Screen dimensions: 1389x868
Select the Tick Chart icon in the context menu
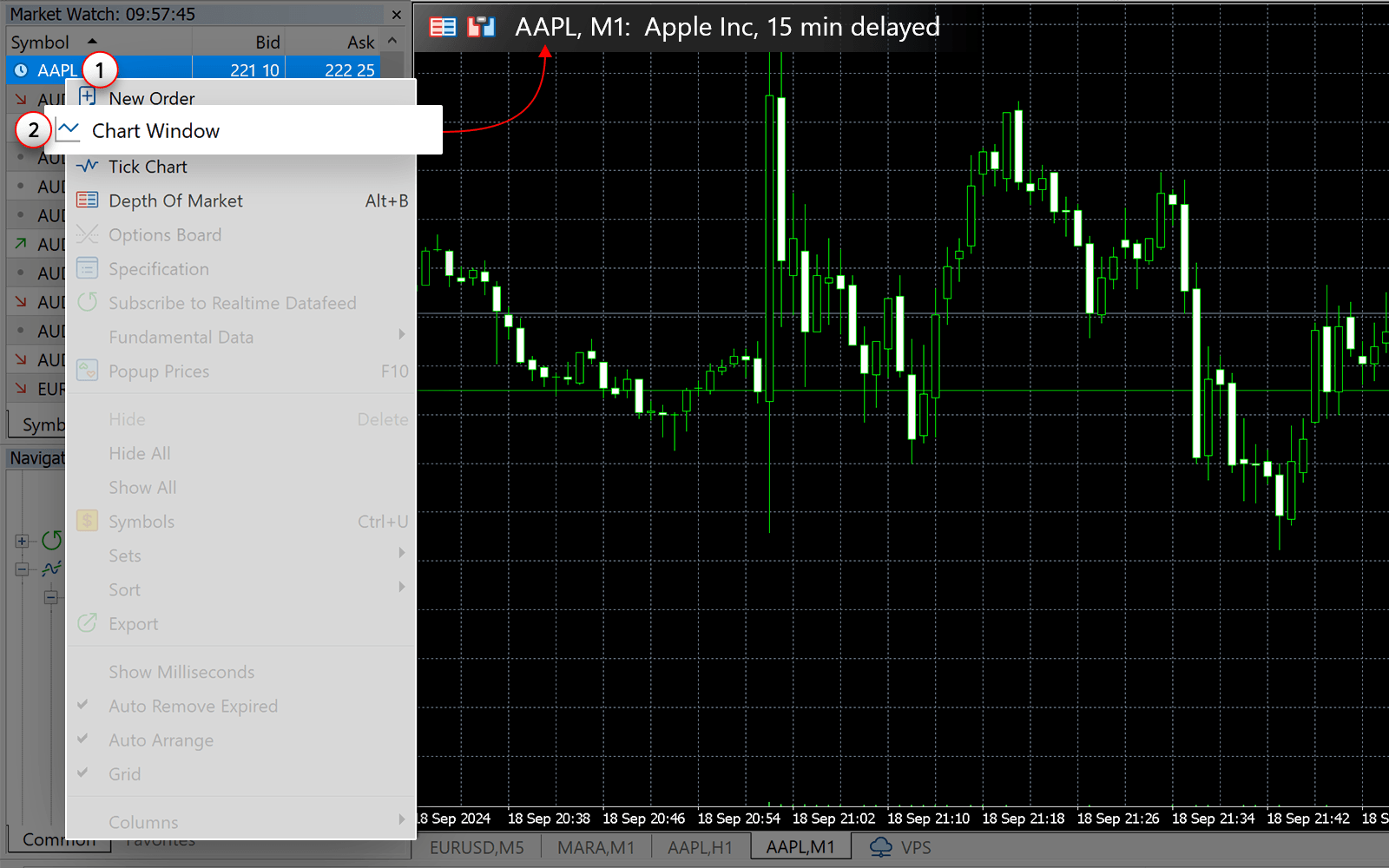[x=88, y=166]
